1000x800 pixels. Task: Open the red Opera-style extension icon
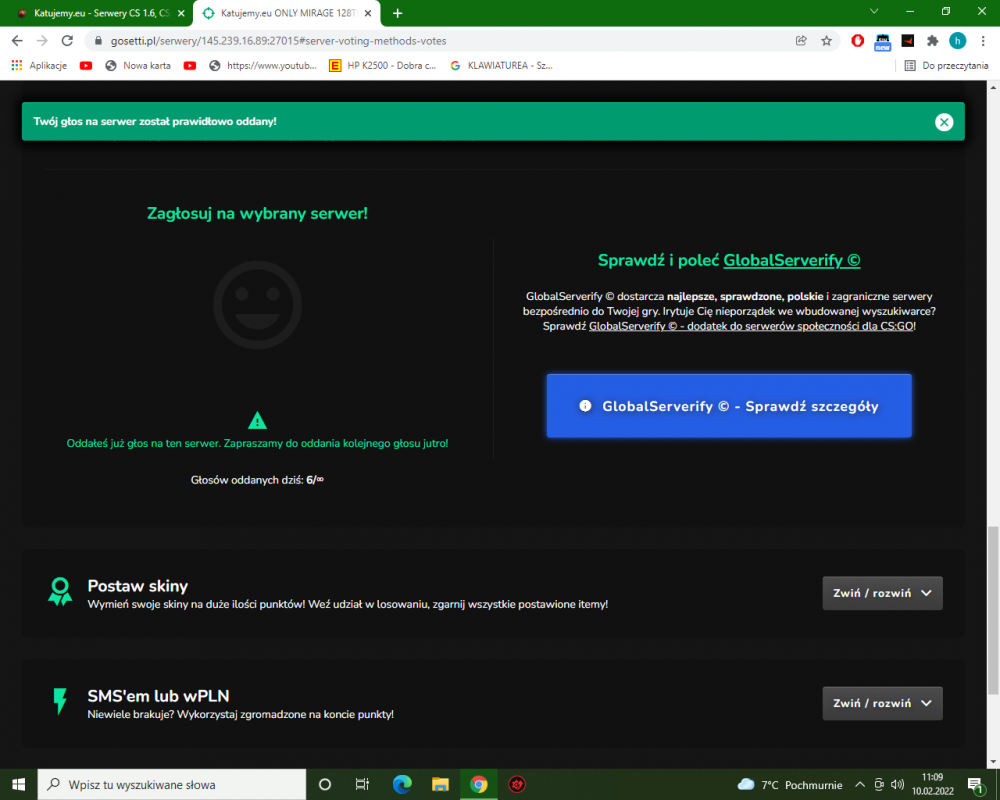click(x=858, y=41)
